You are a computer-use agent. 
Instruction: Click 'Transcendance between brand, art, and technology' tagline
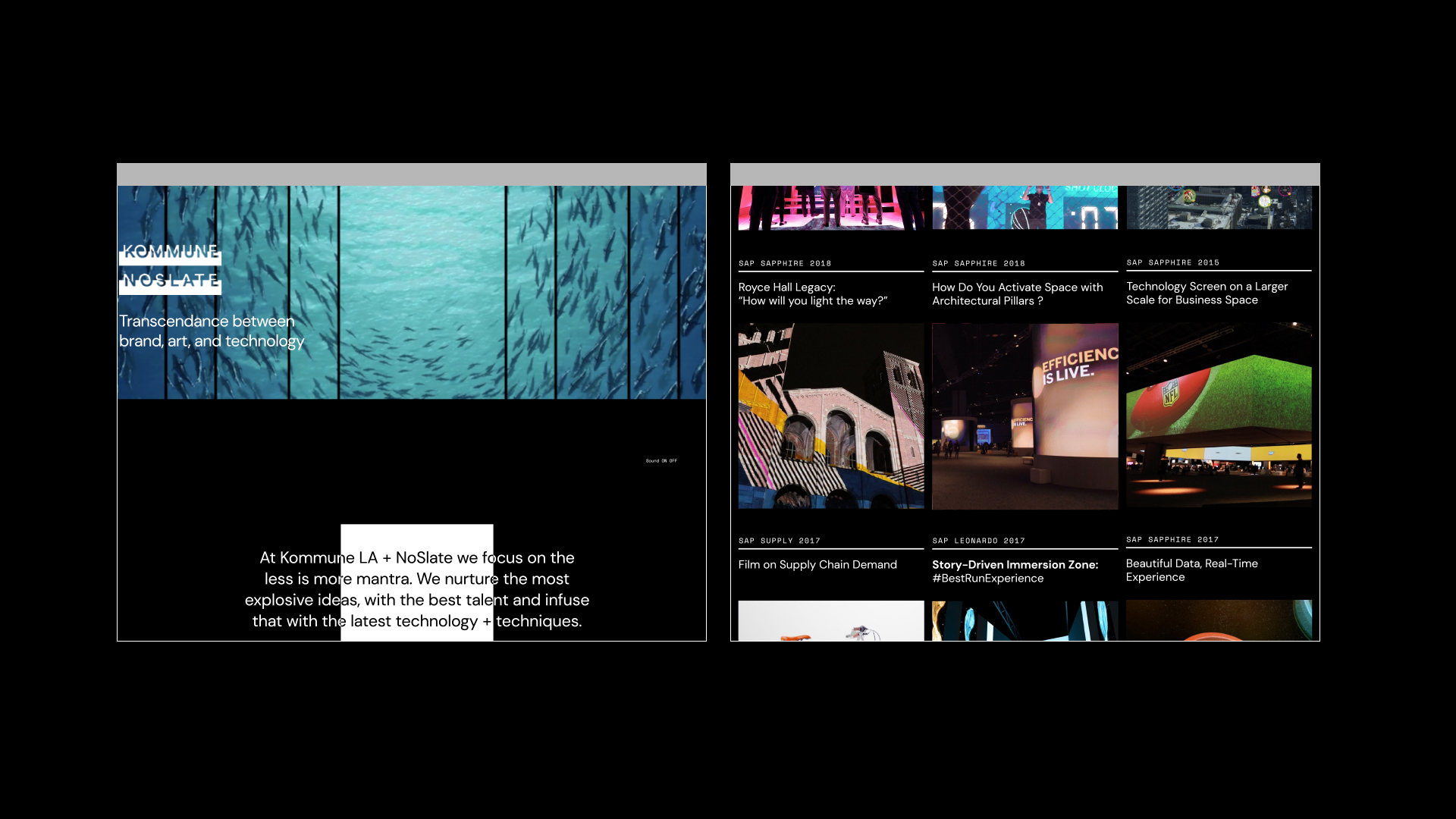point(212,331)
